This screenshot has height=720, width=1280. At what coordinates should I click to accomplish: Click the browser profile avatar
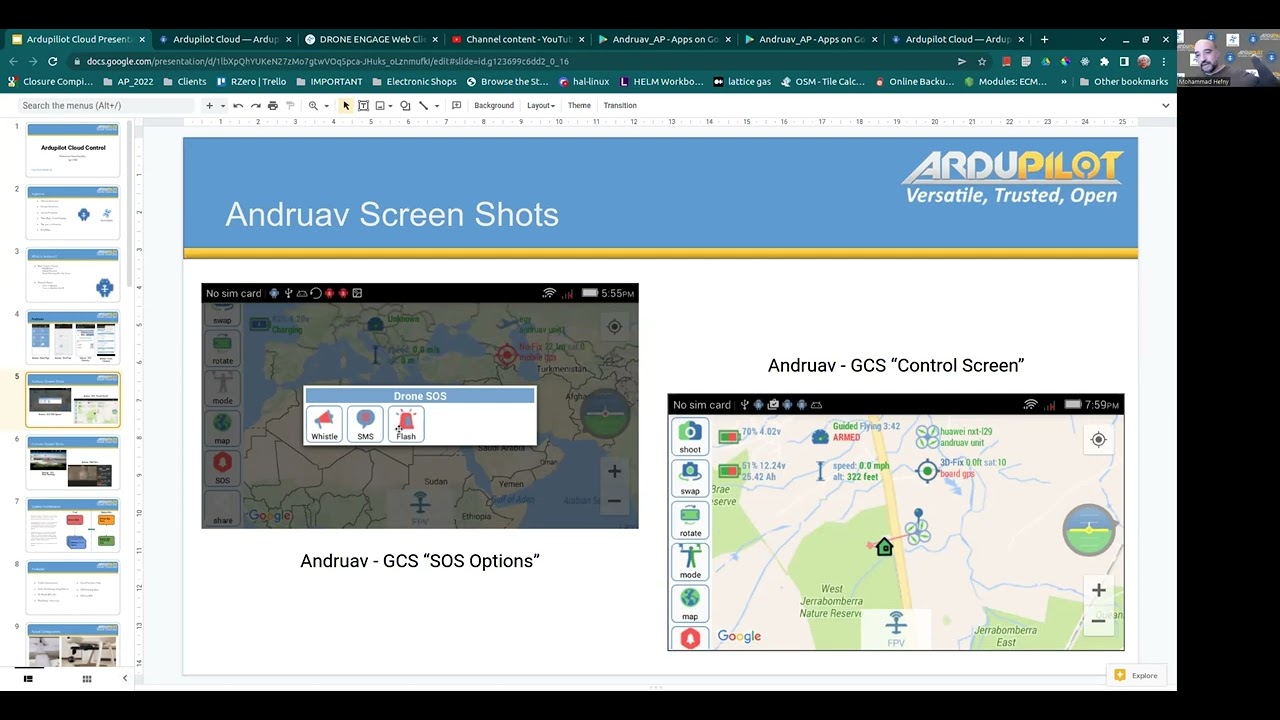pyautogui.click(x=1144, y=61)
